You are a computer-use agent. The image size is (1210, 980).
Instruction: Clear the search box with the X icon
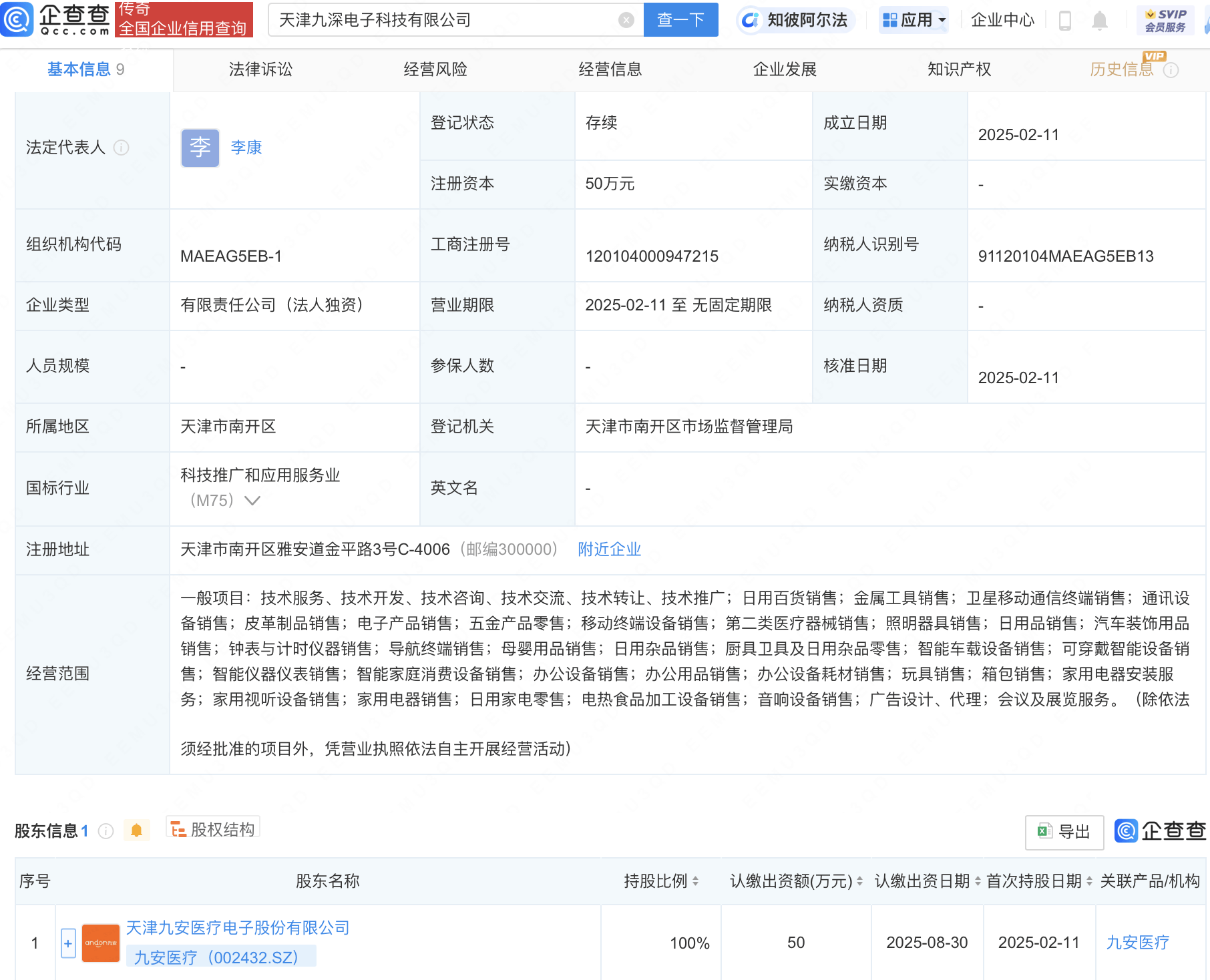coord(626,20)
